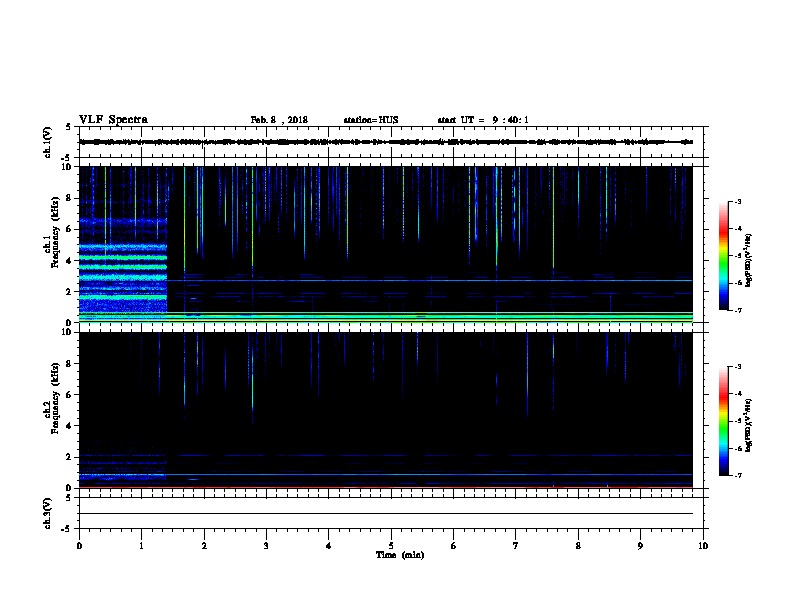The height and width of the screenshot is (612, 792).
Task: Click the "Time (min)" x-axis label
Action: tap(400, 555)
